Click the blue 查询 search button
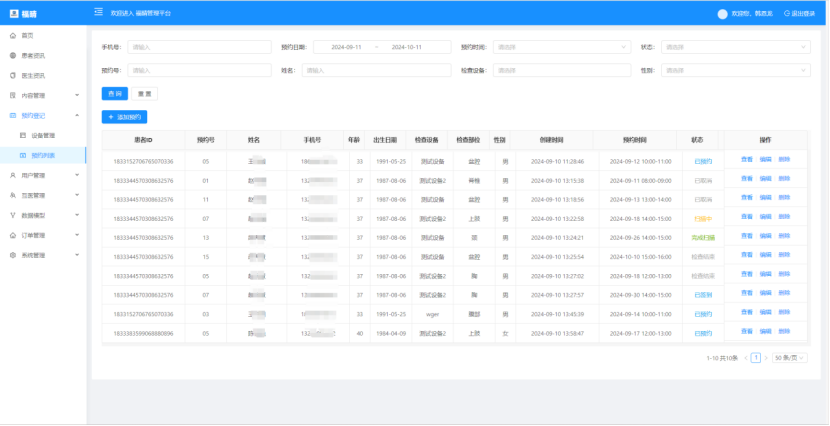The height and width of the screenshot is (426, 830). click(114, 93)
